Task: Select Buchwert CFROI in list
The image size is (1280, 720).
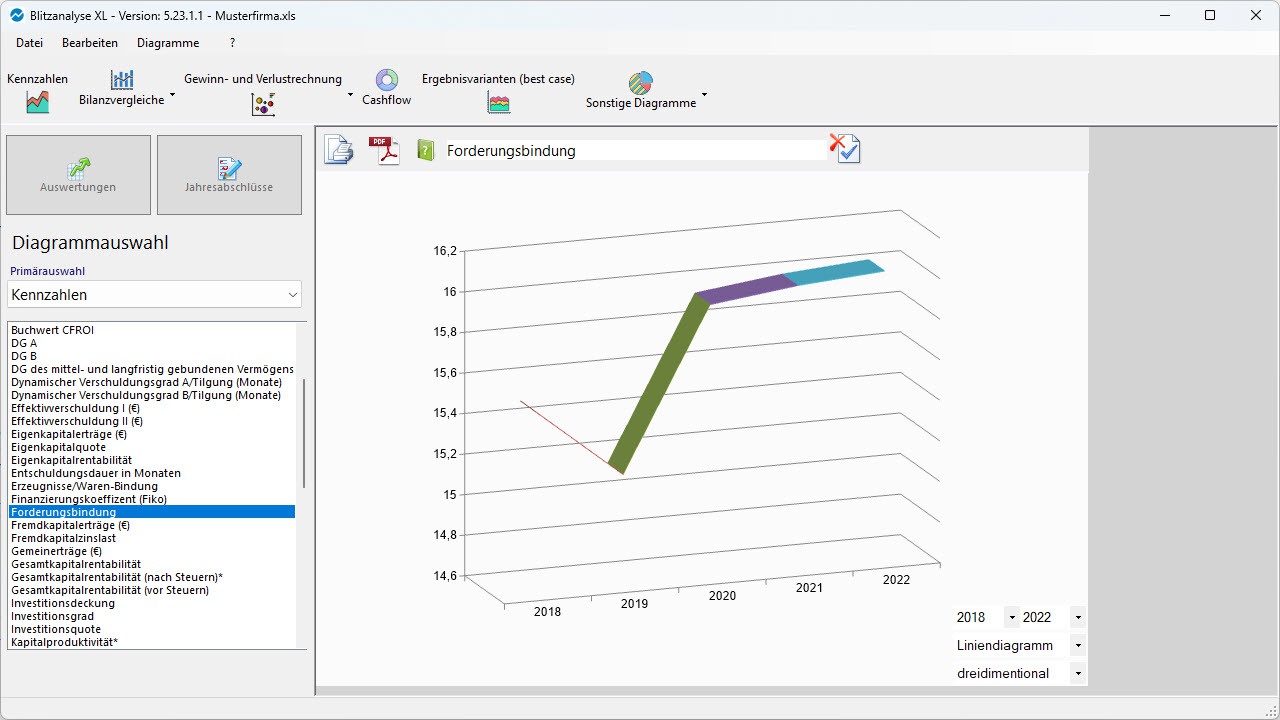Action: click(x=152, y=330)
